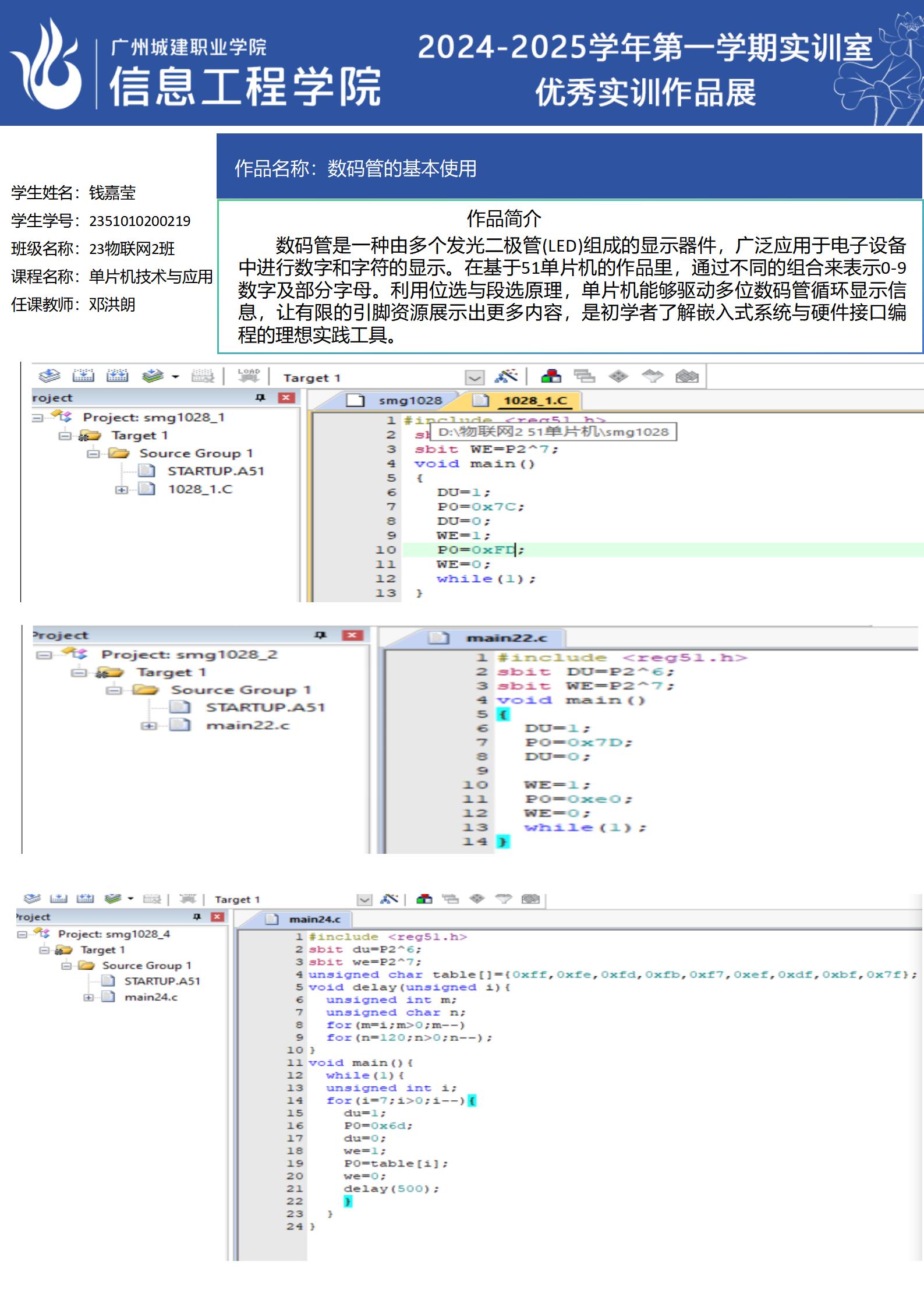Image resolution: width=924 pixels, height=1307 pixels.
Task: Select the Project: smg1028_1 root node
Action: pyautogui.click(x=153, y=418)
